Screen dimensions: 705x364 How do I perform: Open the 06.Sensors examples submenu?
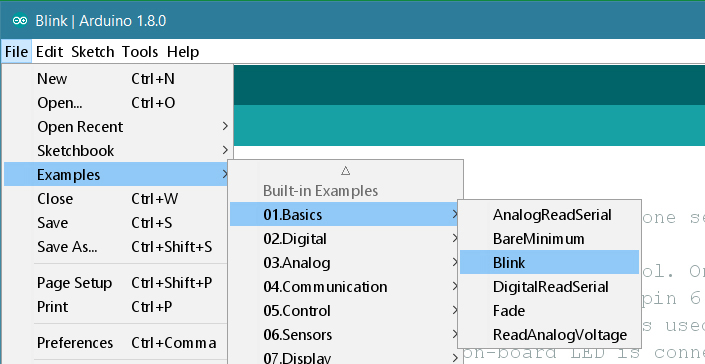click(346, 335)
